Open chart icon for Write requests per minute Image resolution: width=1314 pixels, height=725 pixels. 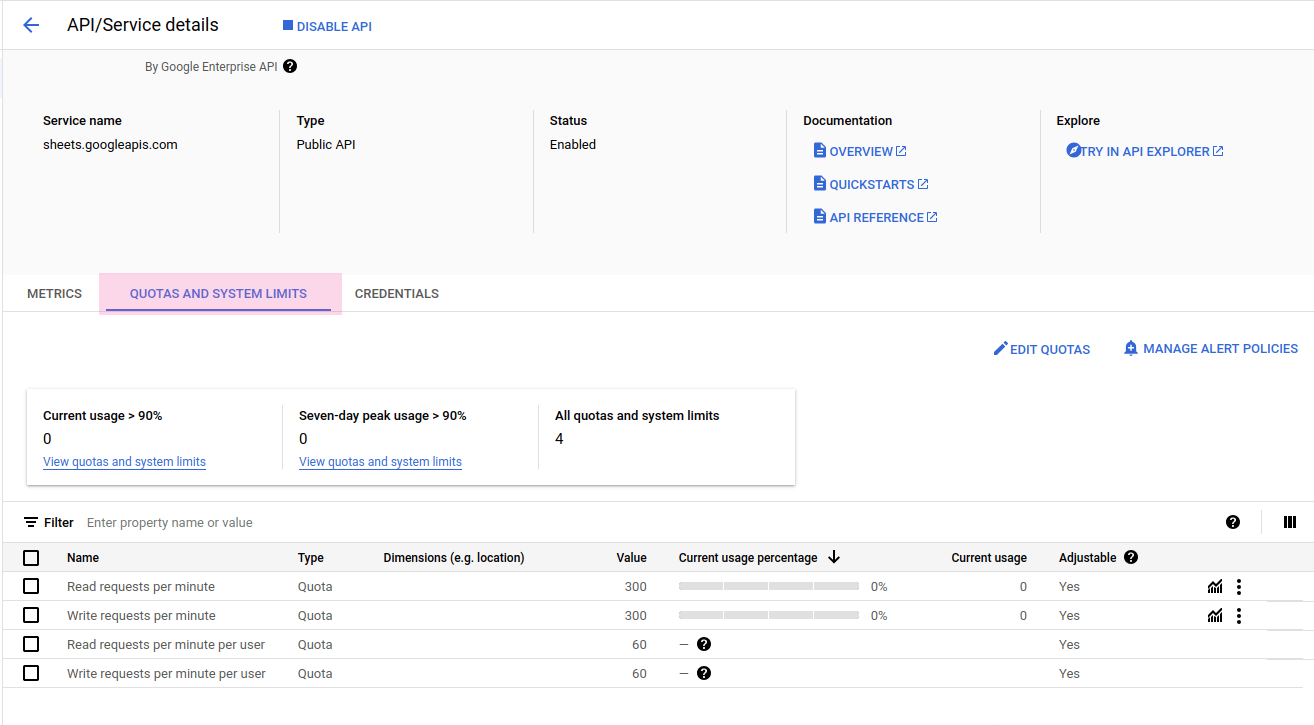tap(1215, 616)
